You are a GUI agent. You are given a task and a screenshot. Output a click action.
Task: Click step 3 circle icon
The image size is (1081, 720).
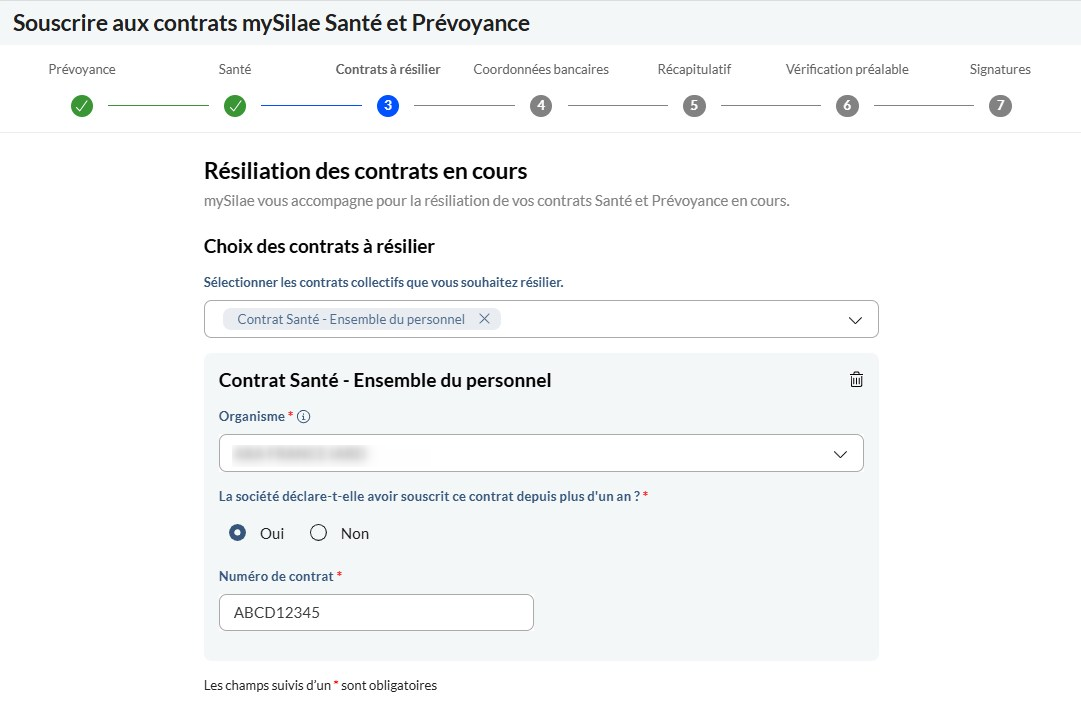388,106
